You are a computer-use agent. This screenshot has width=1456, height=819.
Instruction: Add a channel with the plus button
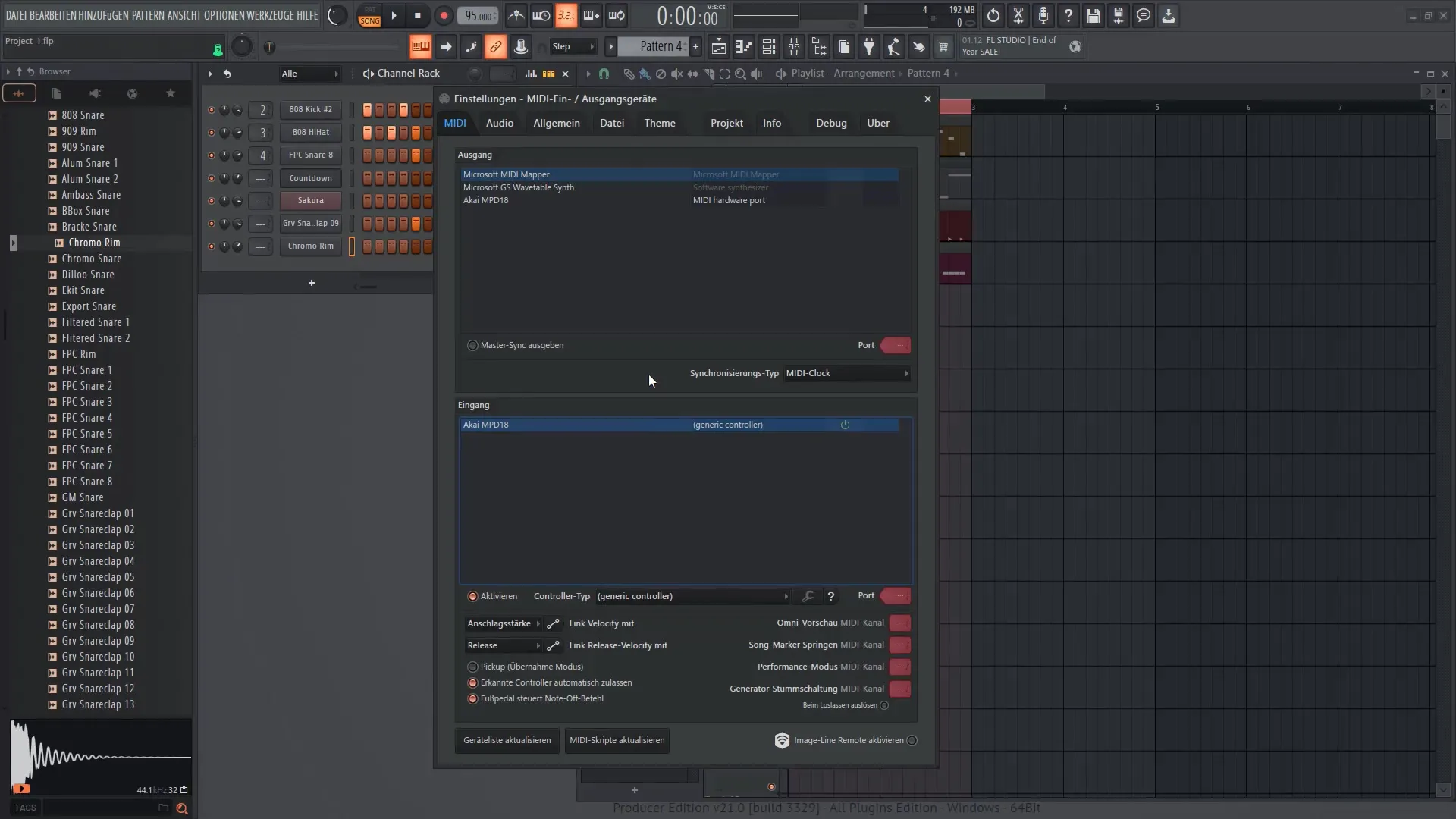[x=311, y=283]
